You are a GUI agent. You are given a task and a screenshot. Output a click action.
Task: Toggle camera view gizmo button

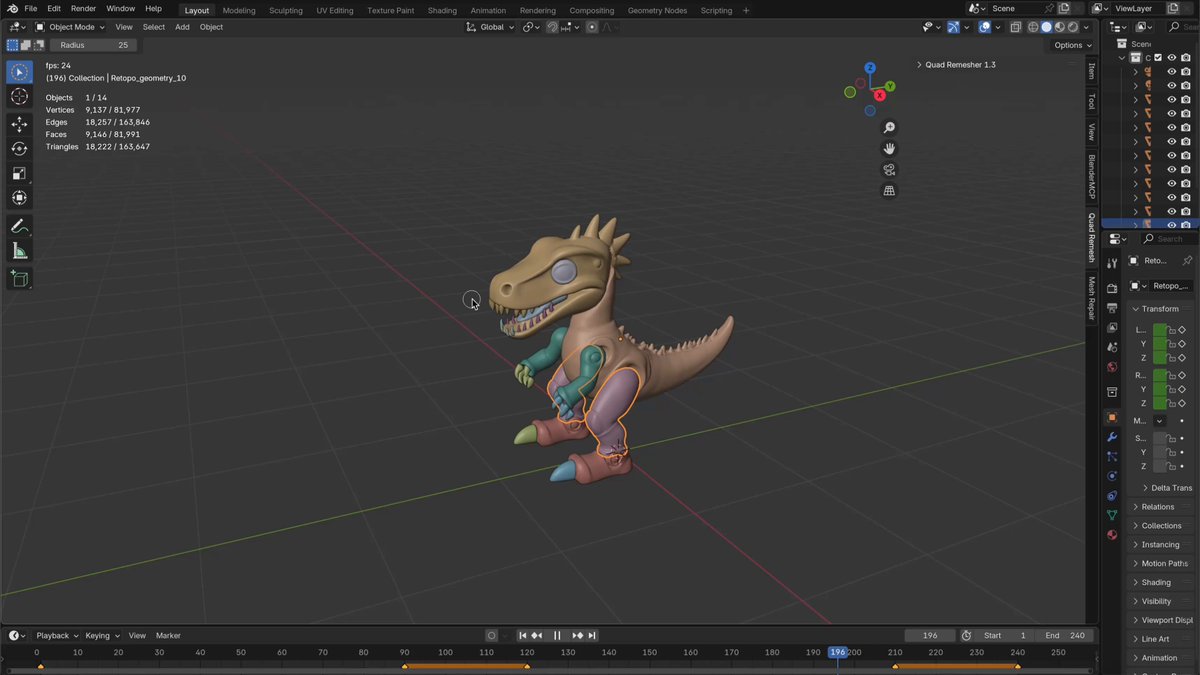(x=889, y=170)
